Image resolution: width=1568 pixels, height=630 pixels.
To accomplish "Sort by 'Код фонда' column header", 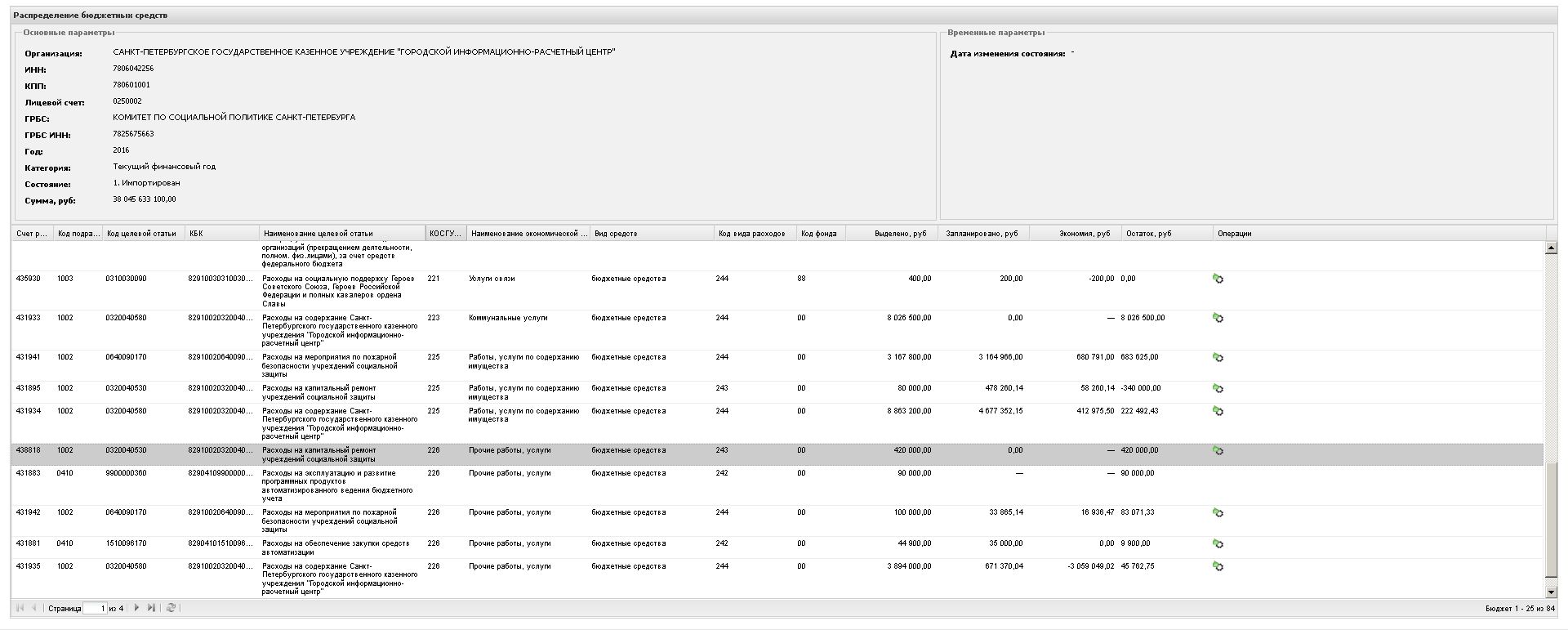I will 822,234.
